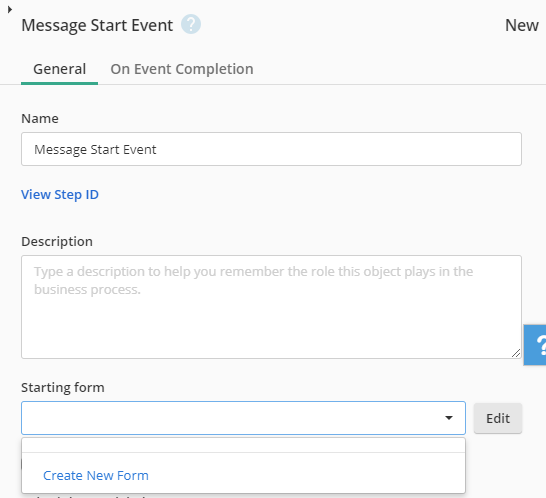The image size is (546, 498).
Task: Open help icon beside Message Start Event title
Action: point(191,24)
